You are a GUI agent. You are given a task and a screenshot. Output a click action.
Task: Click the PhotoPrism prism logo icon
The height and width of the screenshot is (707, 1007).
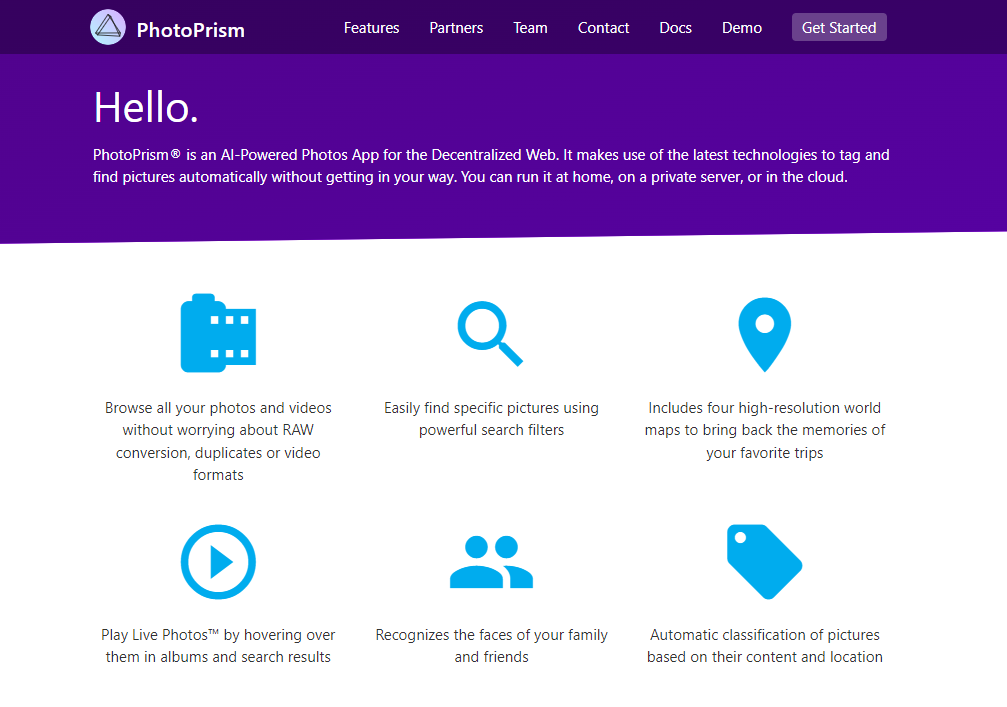108,27
